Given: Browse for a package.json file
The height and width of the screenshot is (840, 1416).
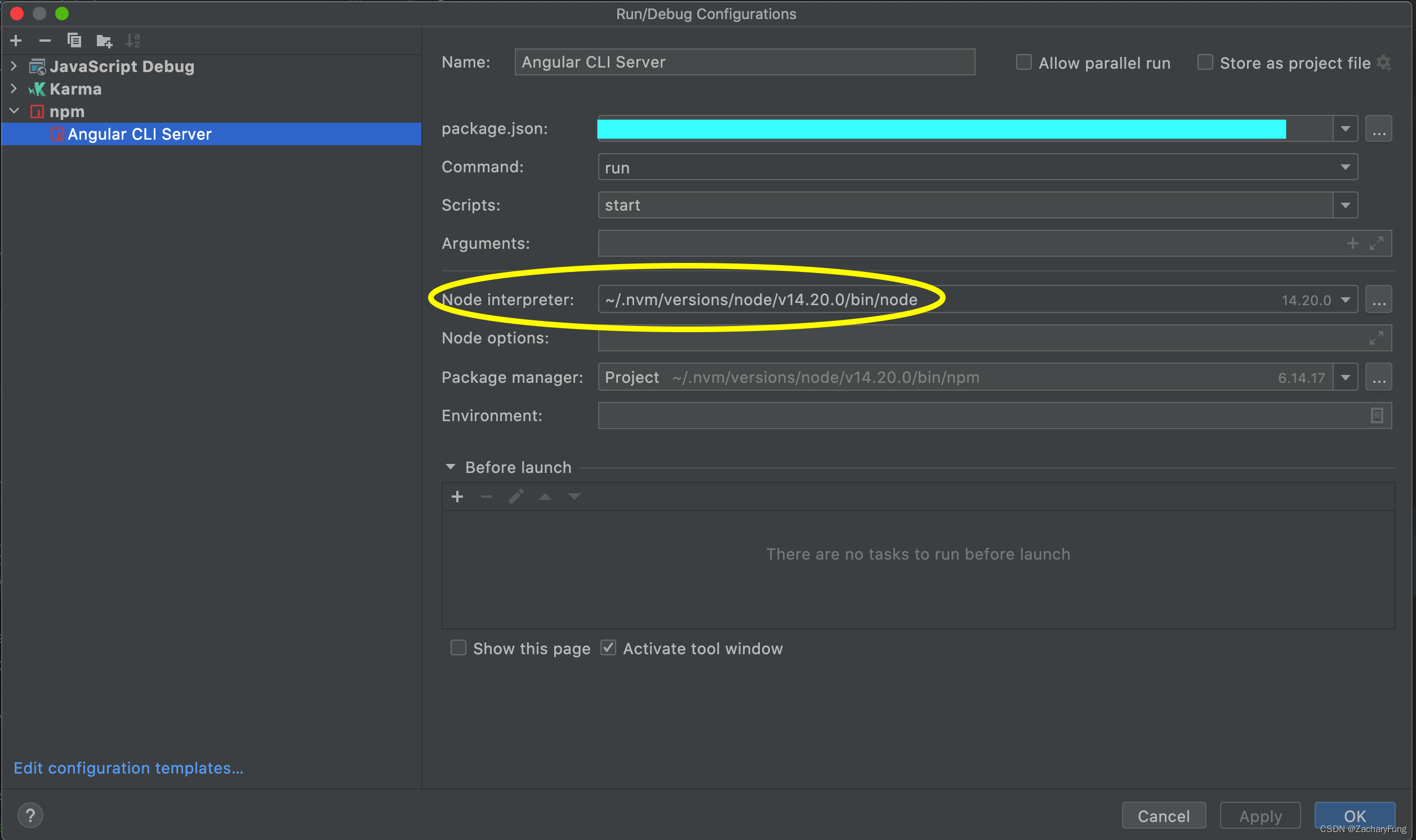Looking at the screenshot, I should [x=1379, y=129].
